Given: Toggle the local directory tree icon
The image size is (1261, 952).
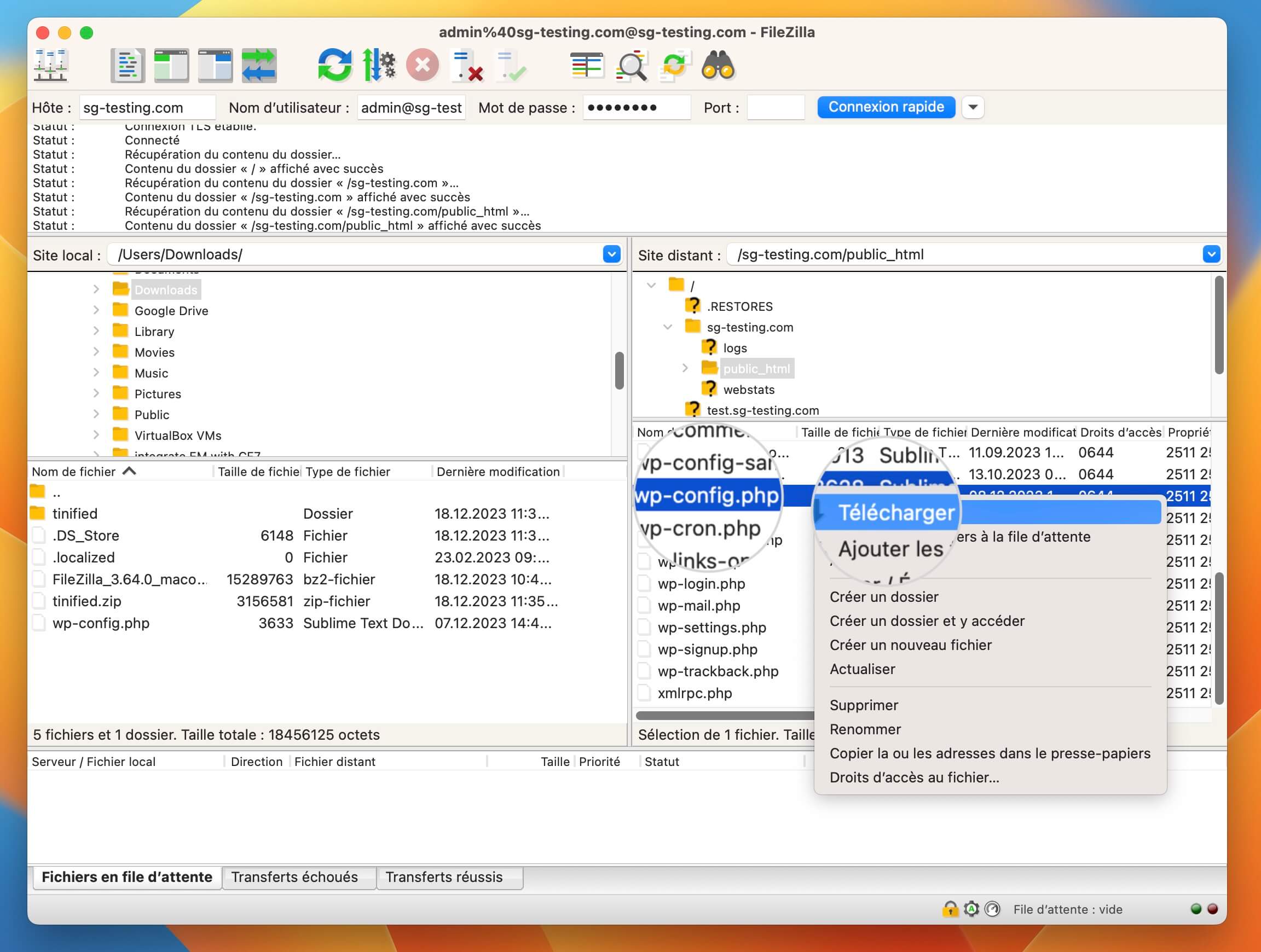Looking at the screenshot, I should click(x=172, y=66).
